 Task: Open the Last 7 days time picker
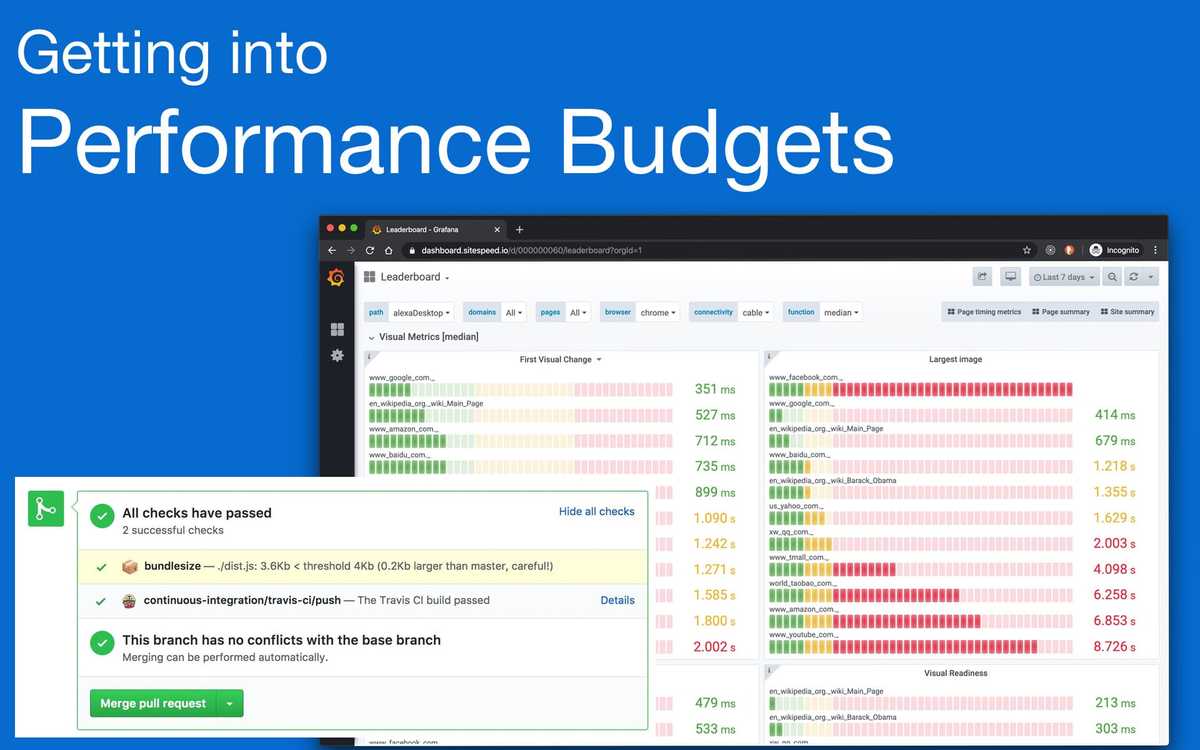[1063, 276]
